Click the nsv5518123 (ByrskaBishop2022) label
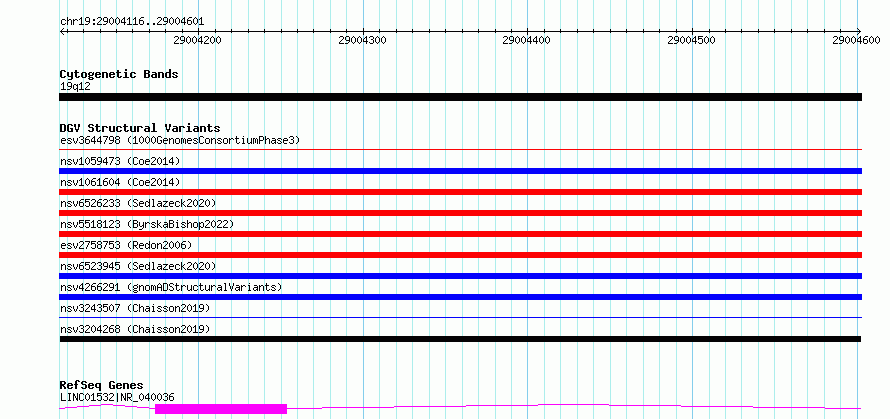The width and height of the screenshot is (890, 419). point(147,224)
